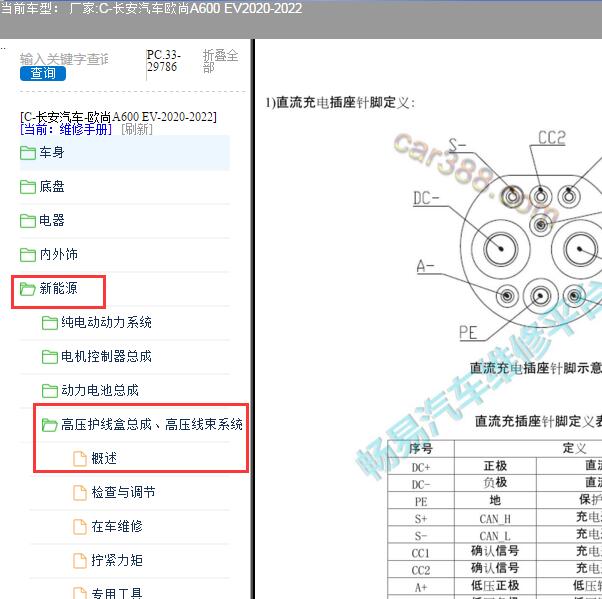The height and width of the screenshot is (599, 602).
Task: Click the PE label in diagram
Action: coord(468,333)
